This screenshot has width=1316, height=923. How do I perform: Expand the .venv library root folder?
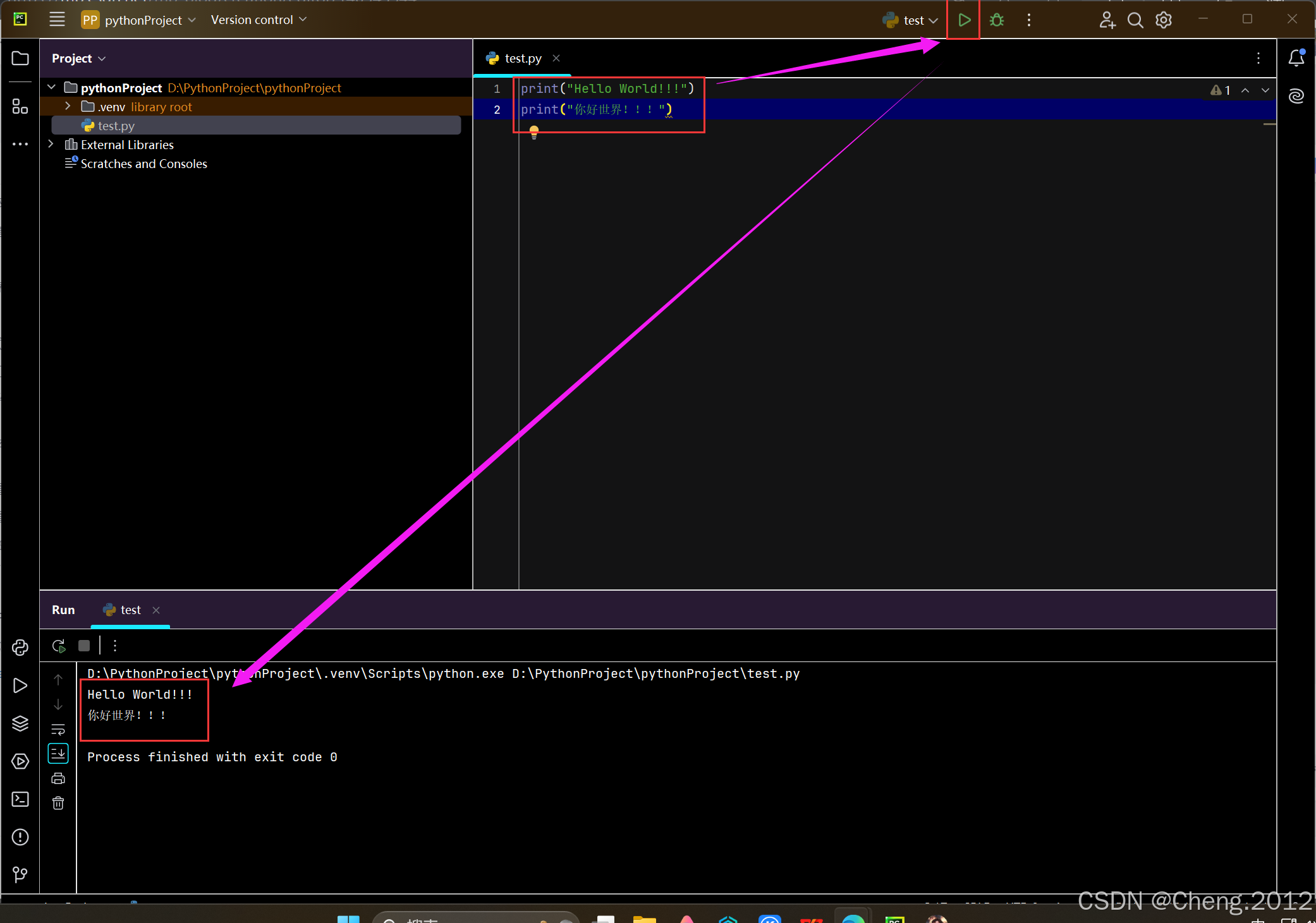68,106
